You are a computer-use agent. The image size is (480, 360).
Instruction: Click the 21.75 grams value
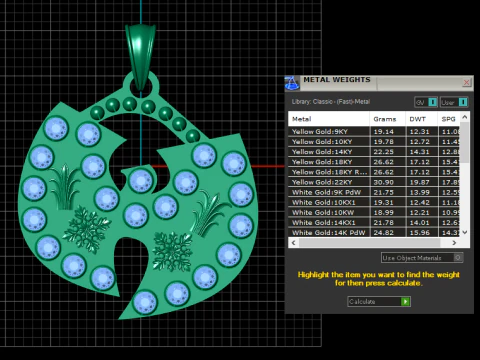pos(384,192)
